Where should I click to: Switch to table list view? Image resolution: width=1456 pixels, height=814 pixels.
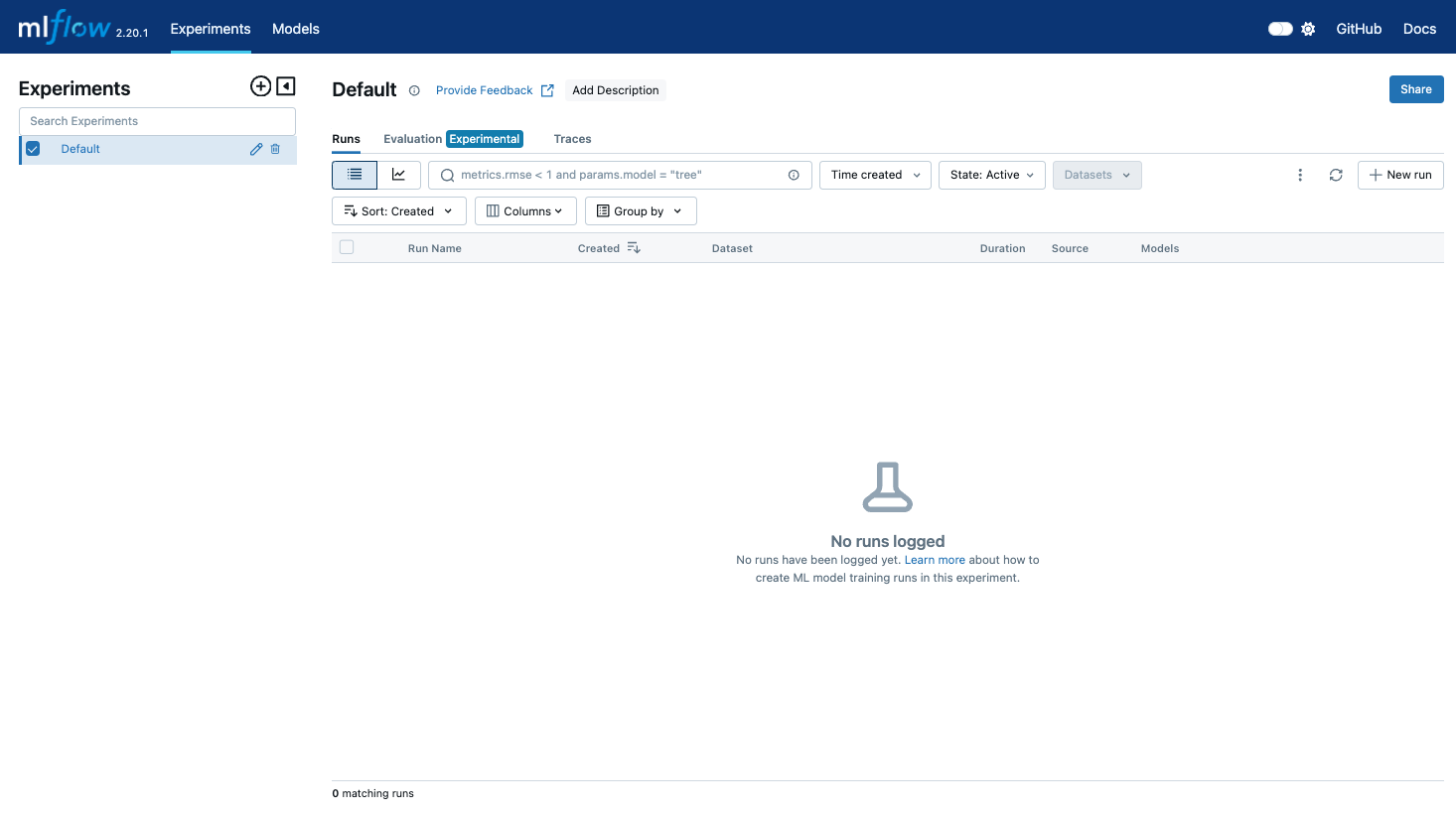[355, 175]
